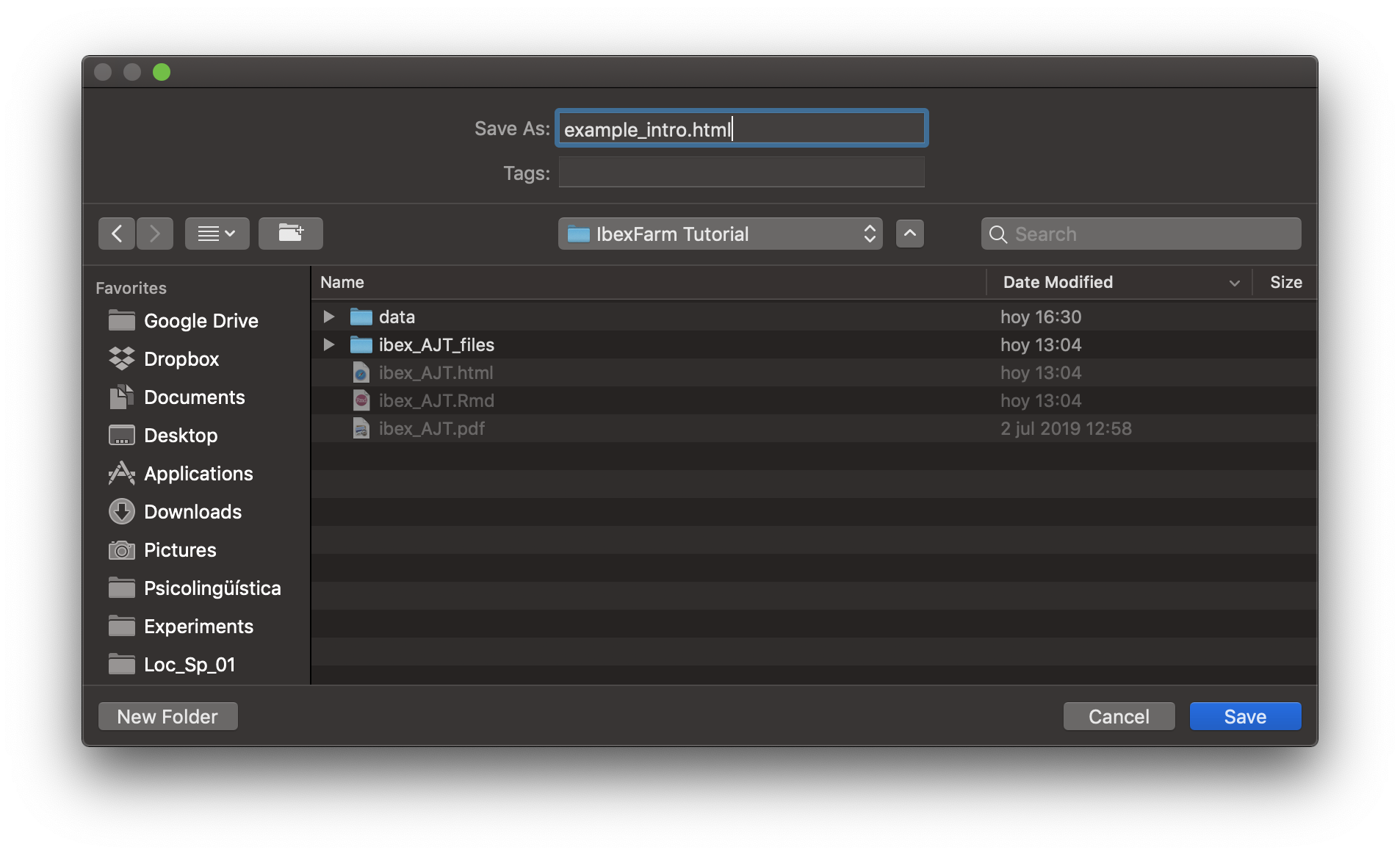Open Downloads folder in the sidebar
Viewport: 1400px width, 855px height.
point(192,512)
